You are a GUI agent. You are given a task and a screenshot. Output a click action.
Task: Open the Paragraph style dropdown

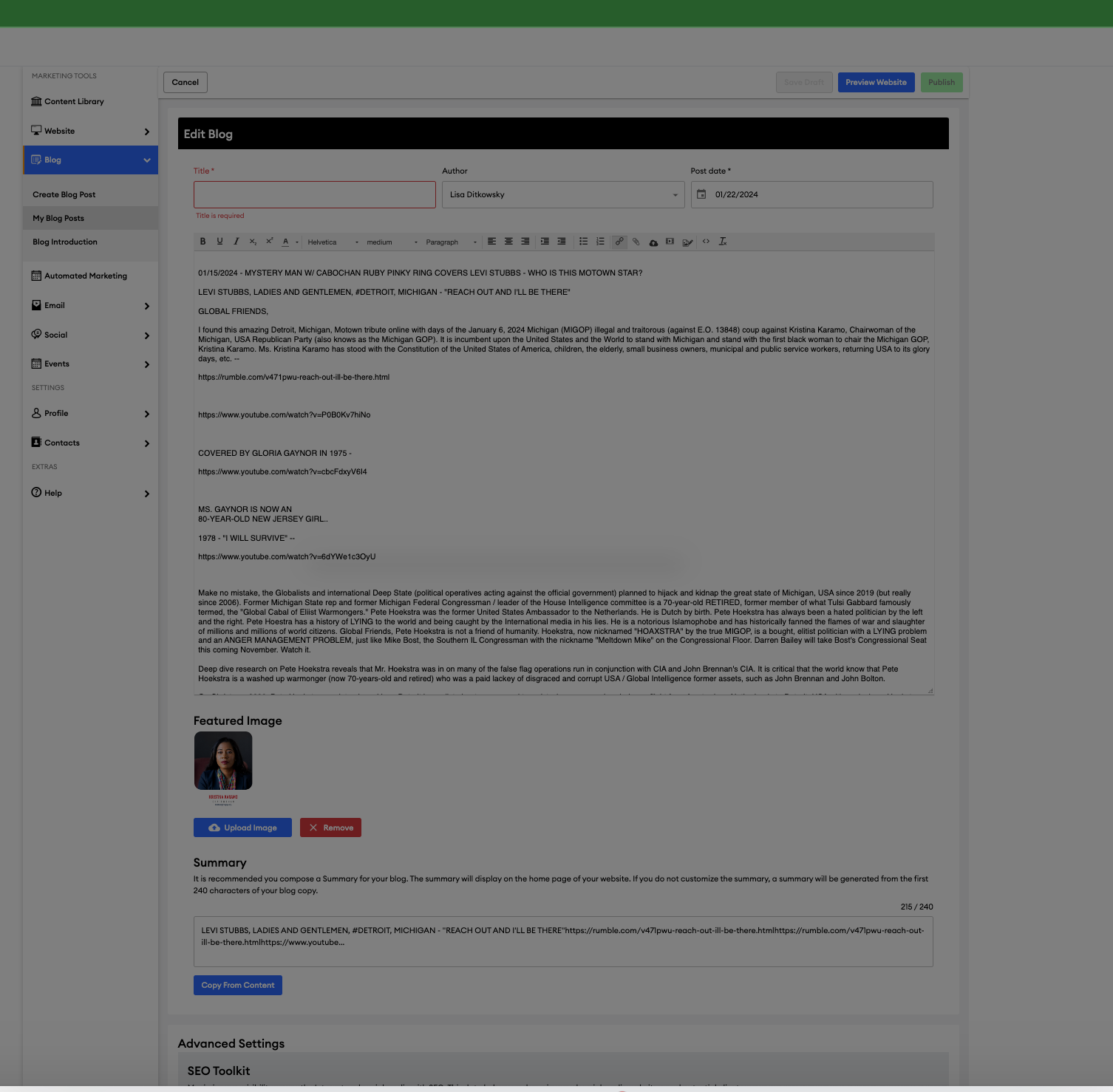click(x=451, y=242)
